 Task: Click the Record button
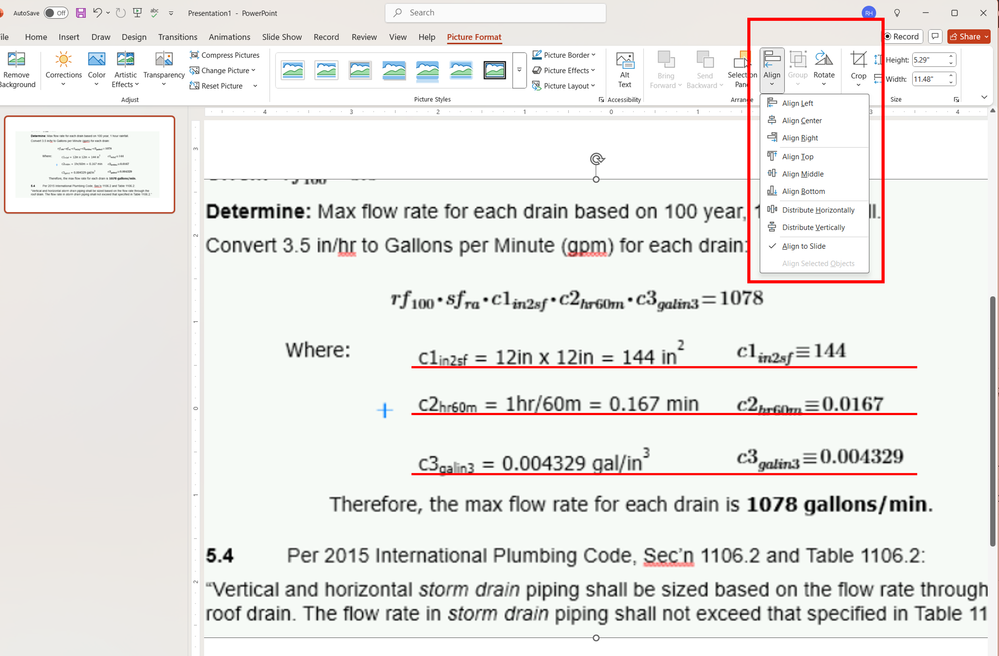[902, 36]
